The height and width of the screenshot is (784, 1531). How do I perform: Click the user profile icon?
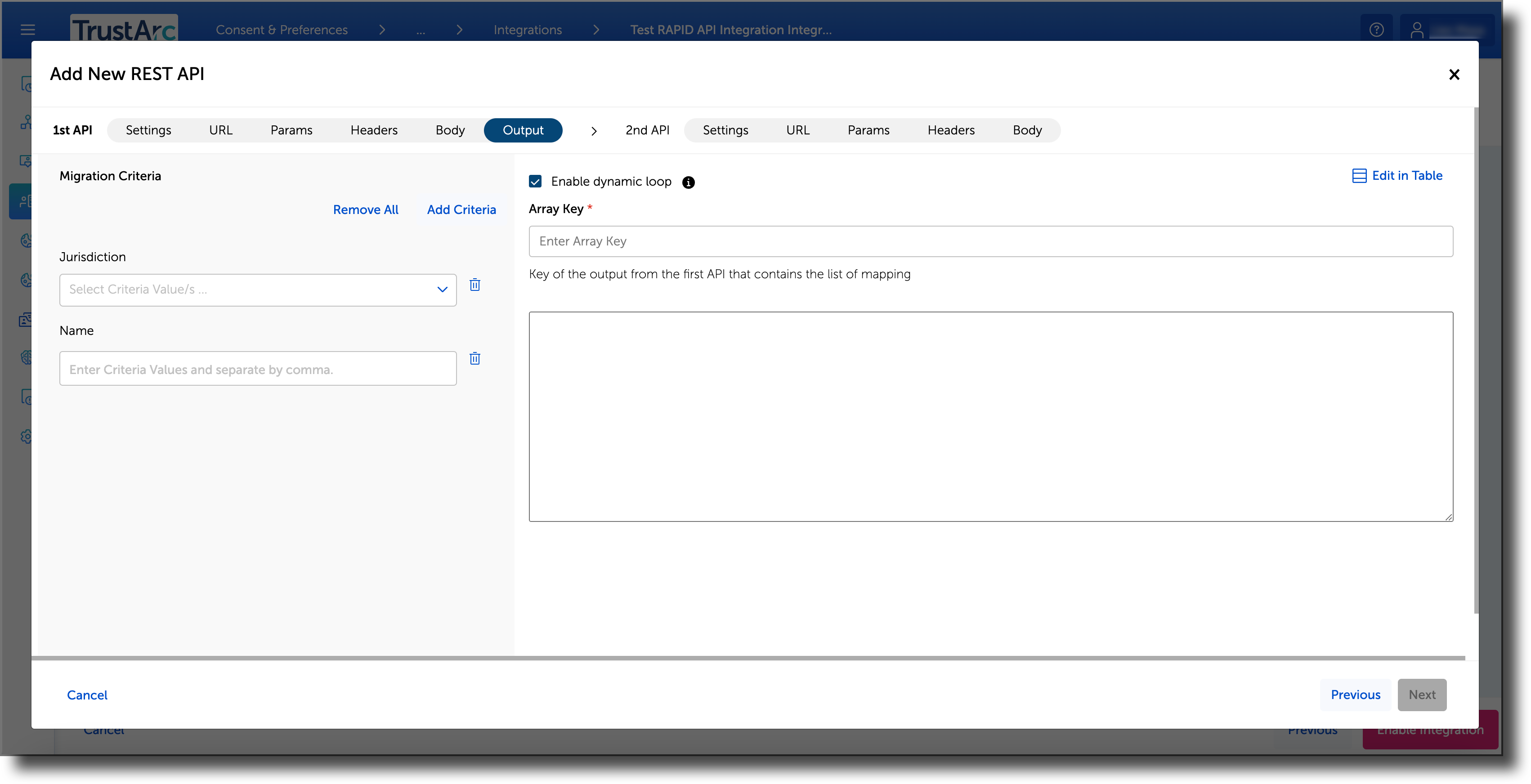tap(1417, 30)
